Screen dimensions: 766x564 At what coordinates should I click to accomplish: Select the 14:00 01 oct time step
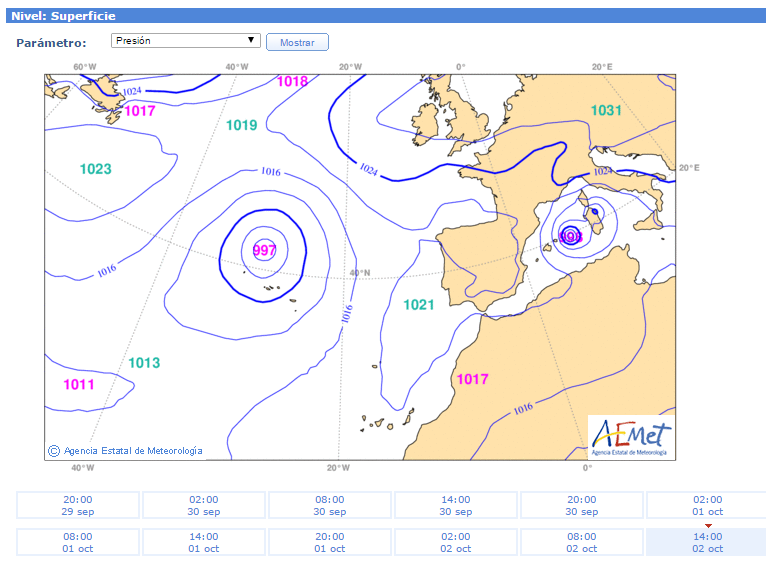204,542
